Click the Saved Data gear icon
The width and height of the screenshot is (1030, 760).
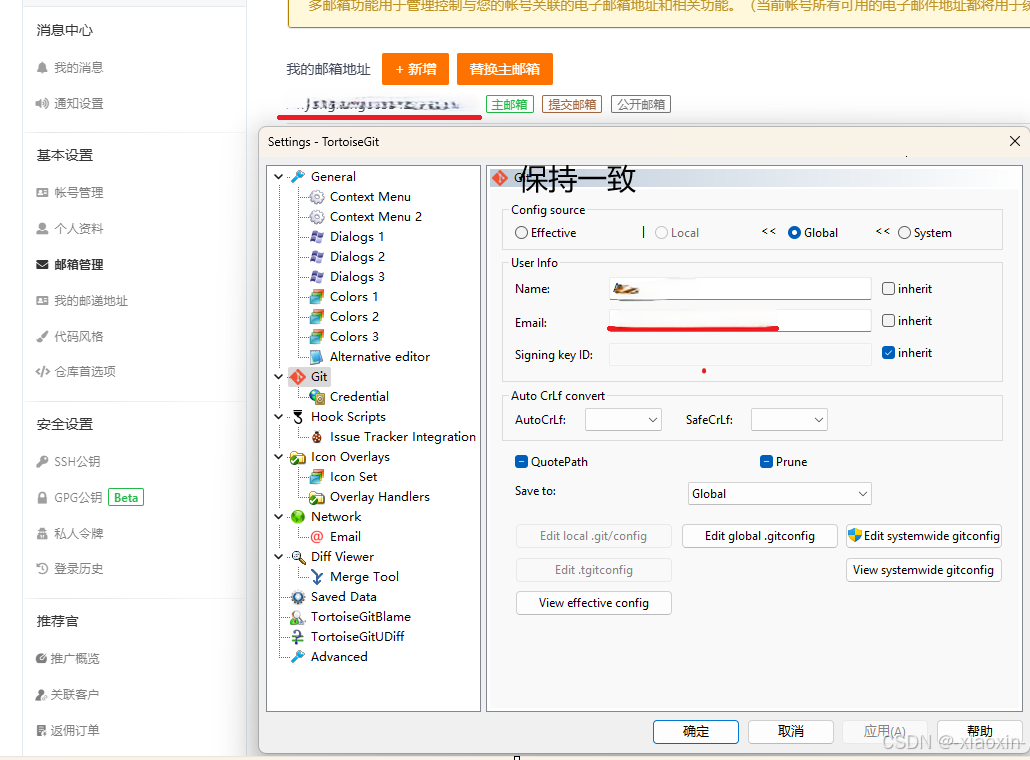coord(298,597)
